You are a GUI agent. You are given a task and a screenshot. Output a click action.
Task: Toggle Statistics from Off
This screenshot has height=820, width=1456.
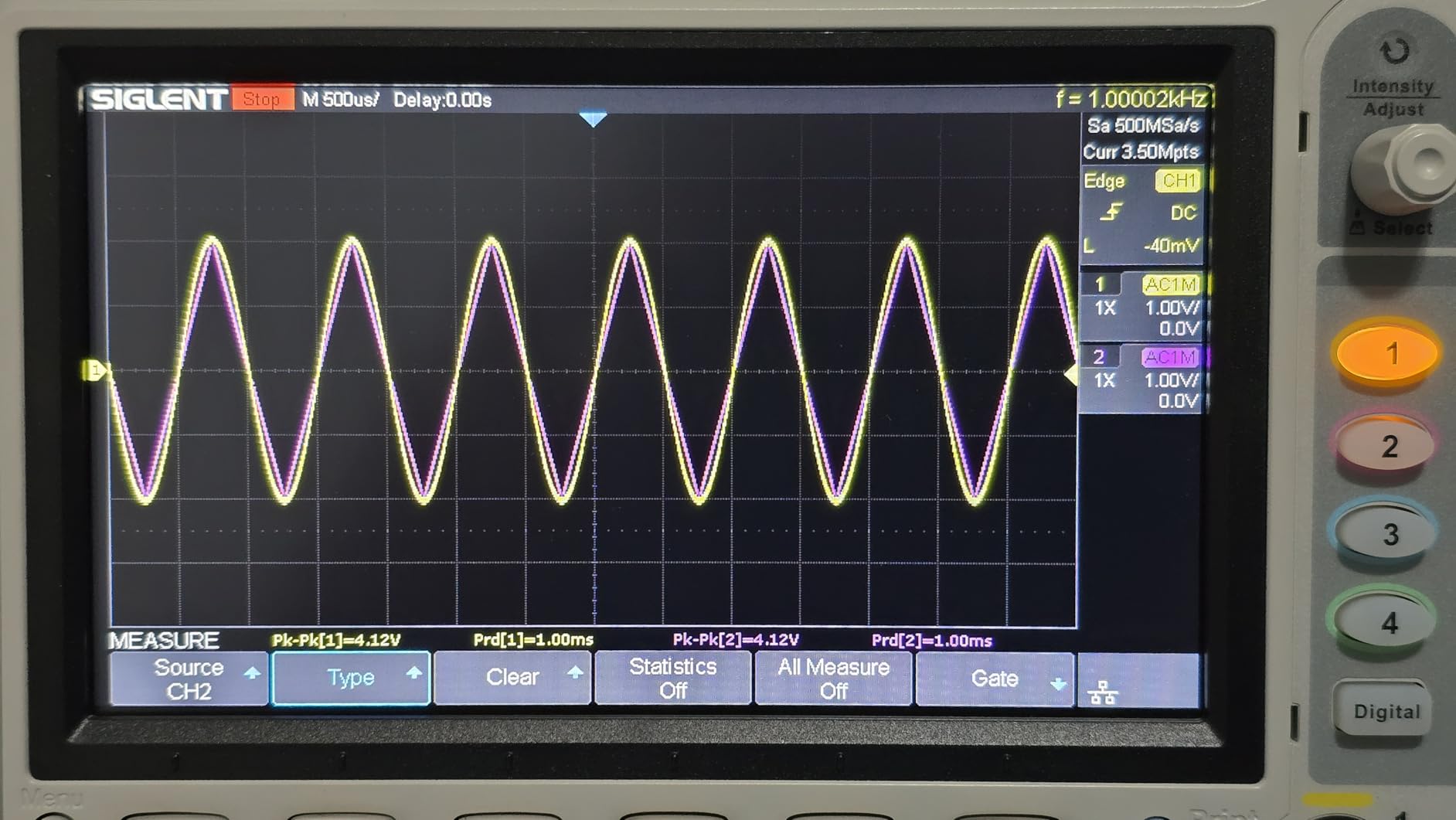tap(672, 679)
